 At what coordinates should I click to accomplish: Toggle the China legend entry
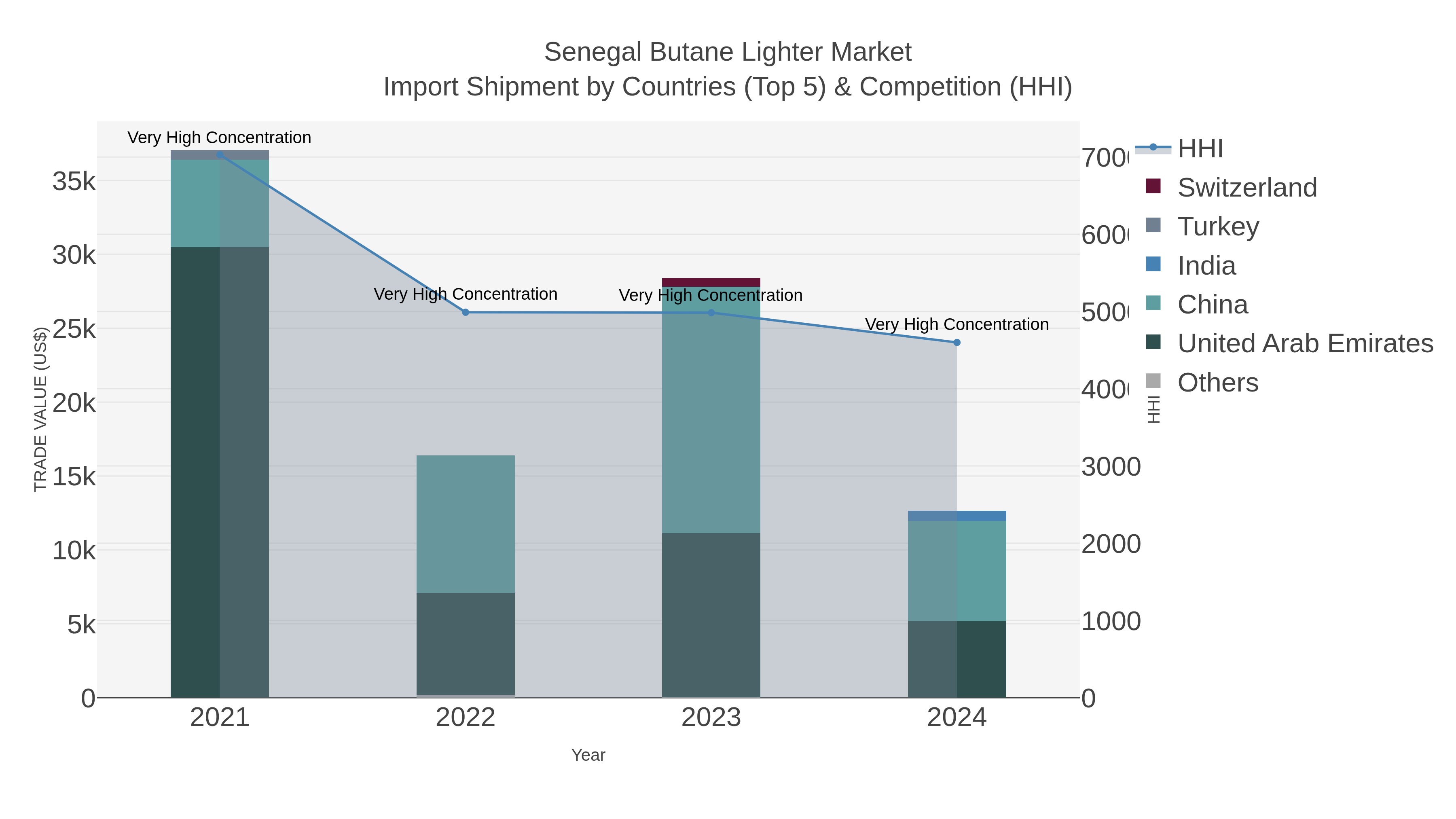click(1197, 304)
